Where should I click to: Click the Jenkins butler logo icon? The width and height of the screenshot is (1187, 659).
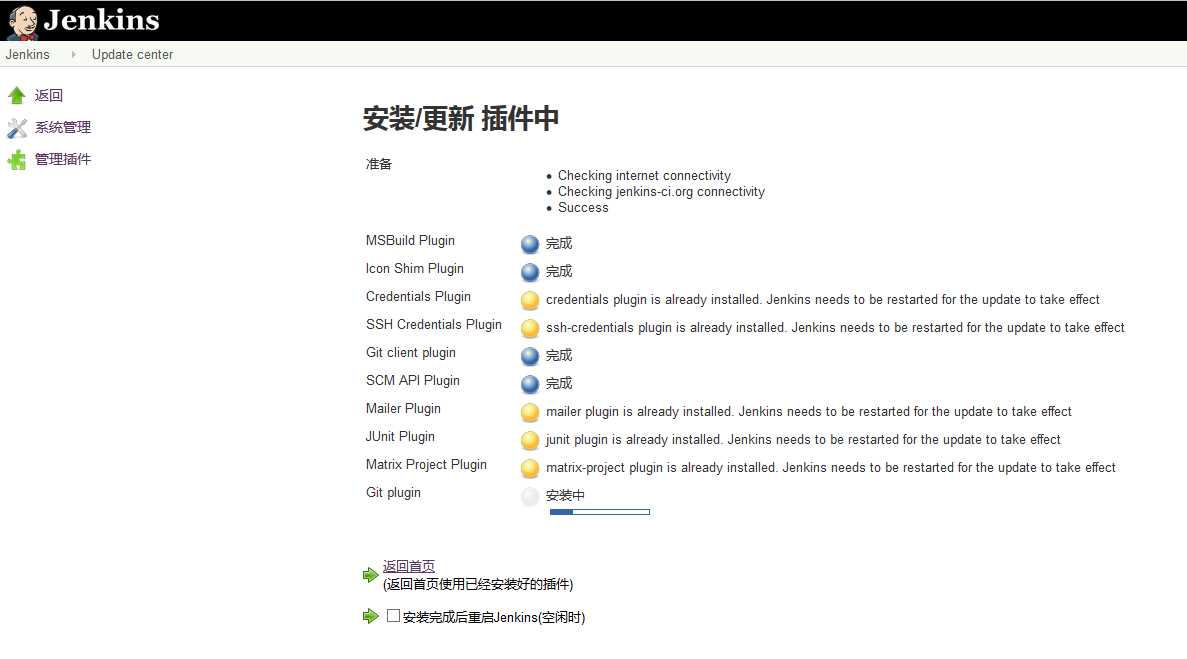[23, 22]
